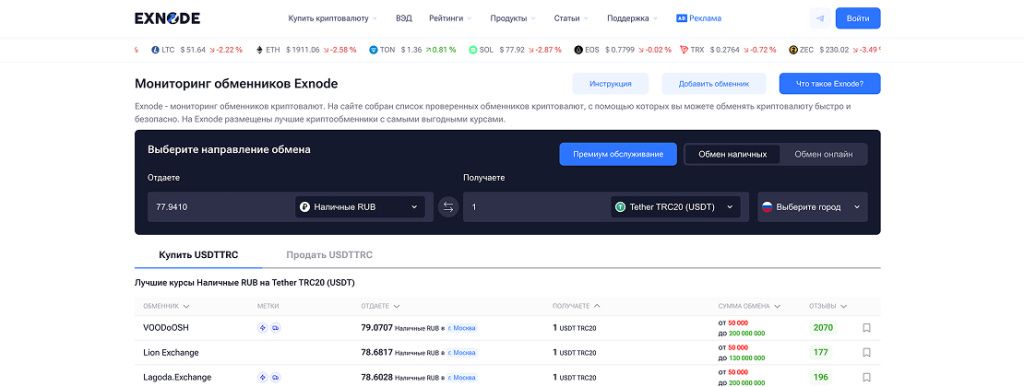Image resolution: width=1024 pixels, height=387 pixels.
Task: Click the Войти button
Action: point(857,18)
